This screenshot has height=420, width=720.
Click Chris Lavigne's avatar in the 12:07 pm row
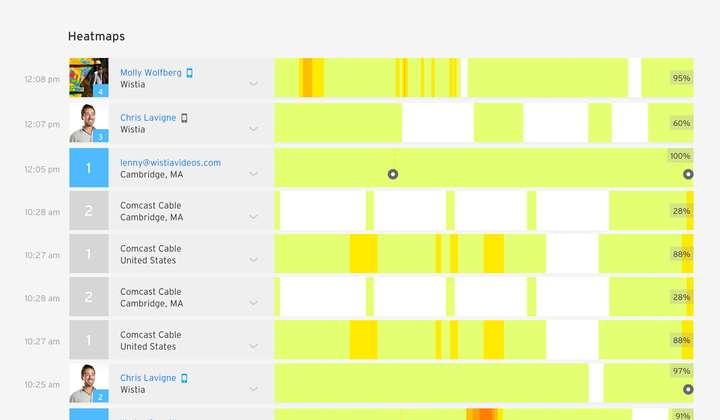[88, 123]
